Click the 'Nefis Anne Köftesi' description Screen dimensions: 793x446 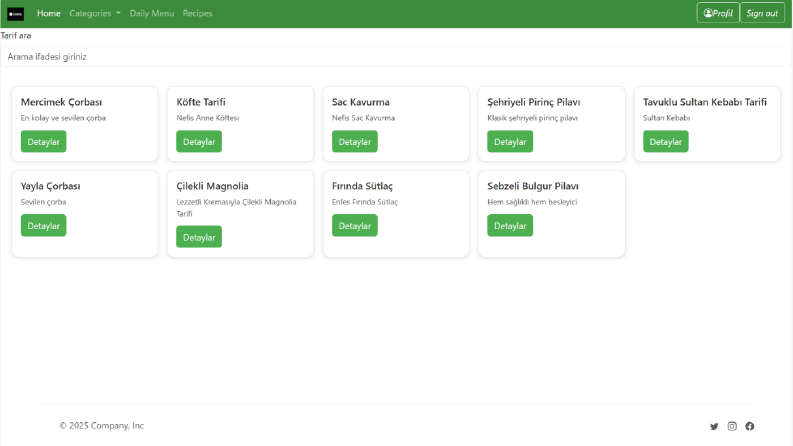[x=207, y=118]
